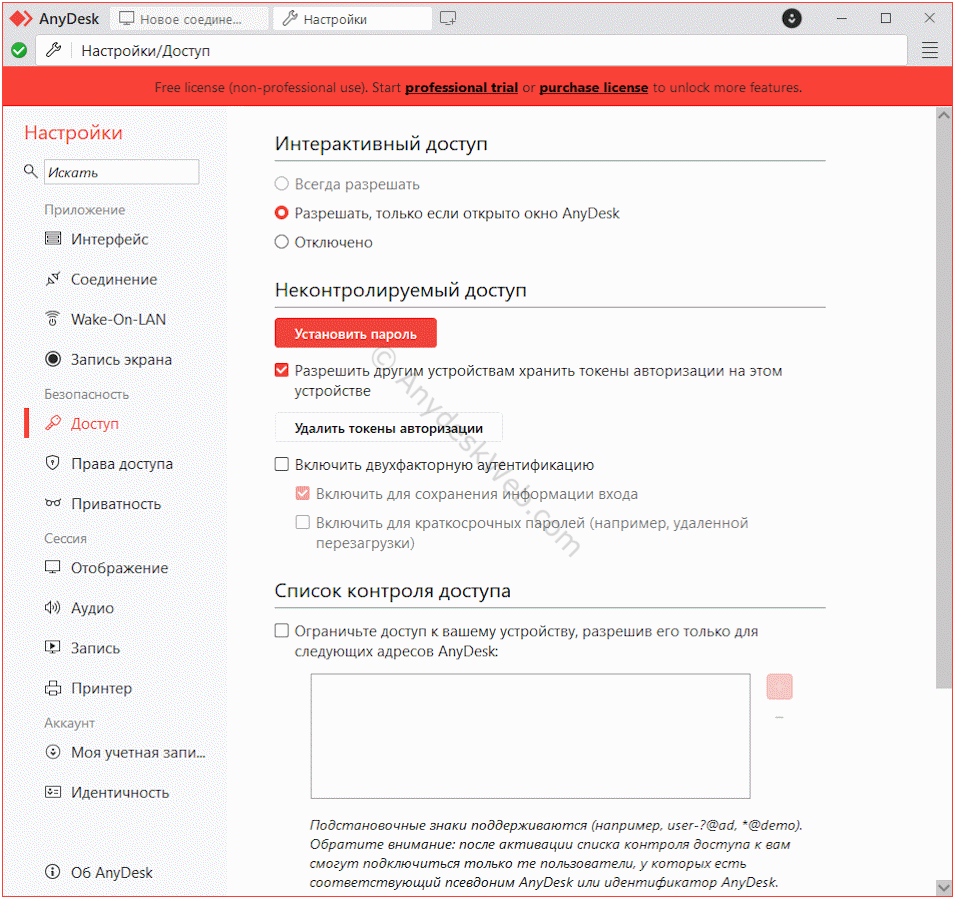Open the Идентичность settings section
Image resolution: width=955 pixels, height=899 pixels.
click(120, 792)
